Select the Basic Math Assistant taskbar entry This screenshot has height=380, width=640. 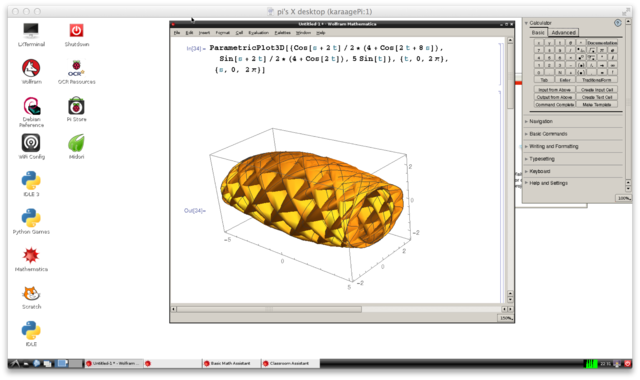[231, 363]
